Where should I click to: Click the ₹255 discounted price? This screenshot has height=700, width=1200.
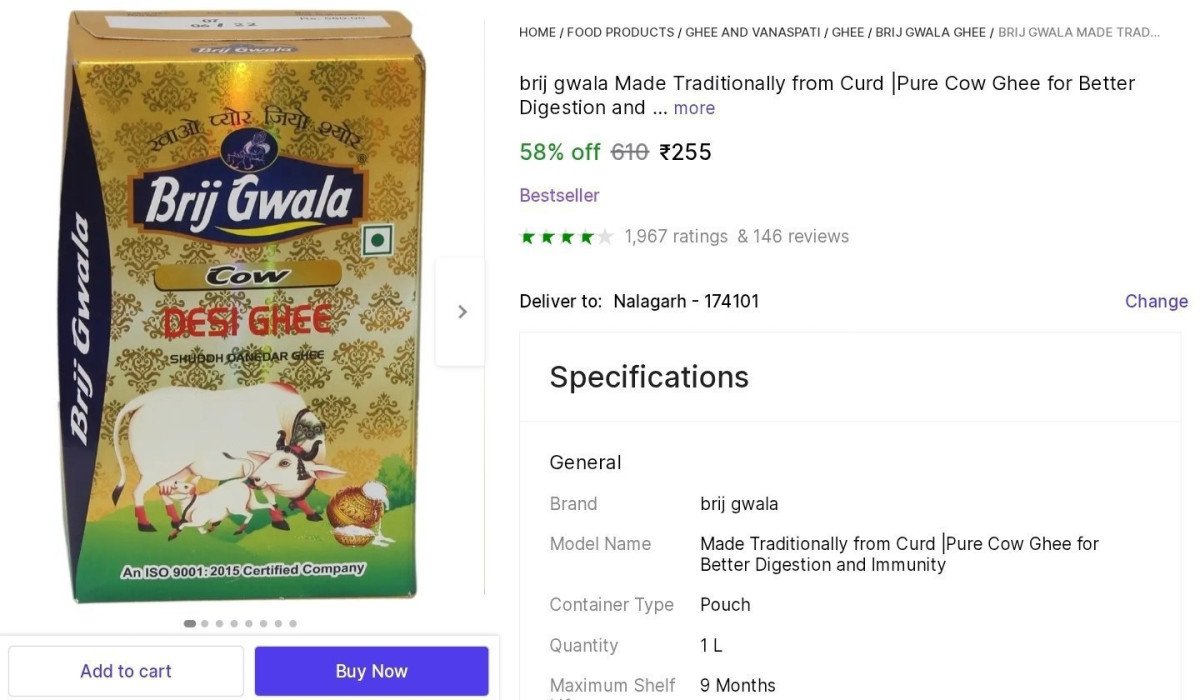tap(685, 152)
